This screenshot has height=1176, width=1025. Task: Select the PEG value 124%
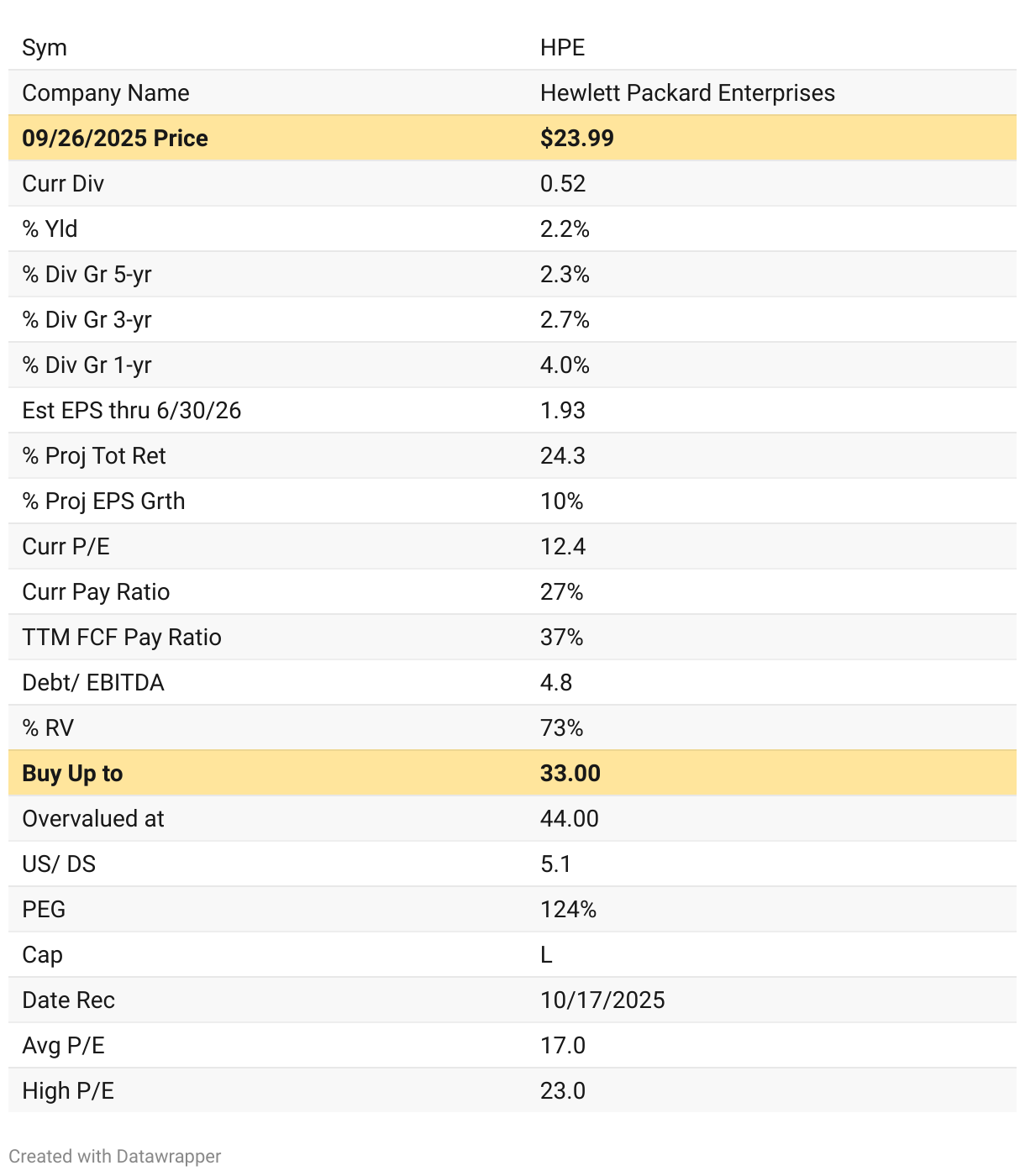point(568,910)
